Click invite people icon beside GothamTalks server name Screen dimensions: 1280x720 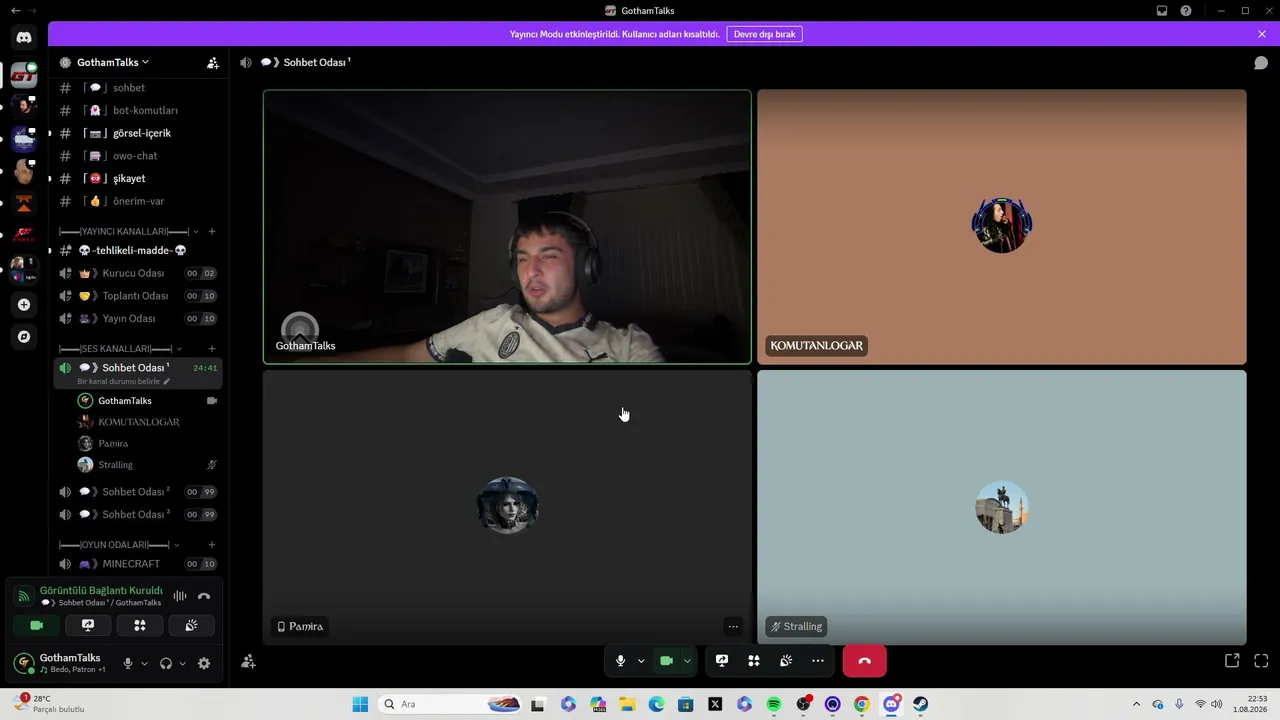(213, 62)
